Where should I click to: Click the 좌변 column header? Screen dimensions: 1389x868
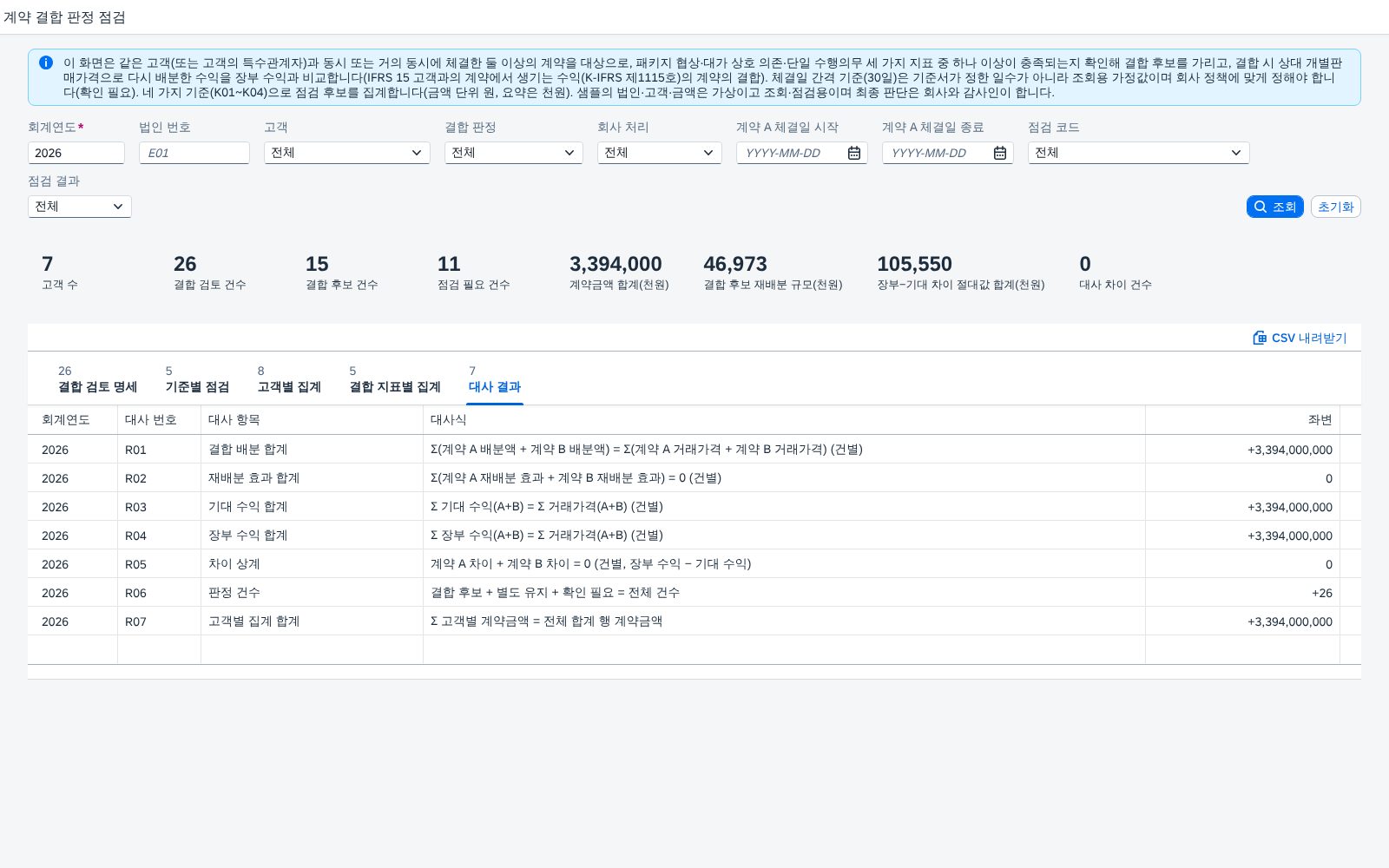(x=1242, y=420)
